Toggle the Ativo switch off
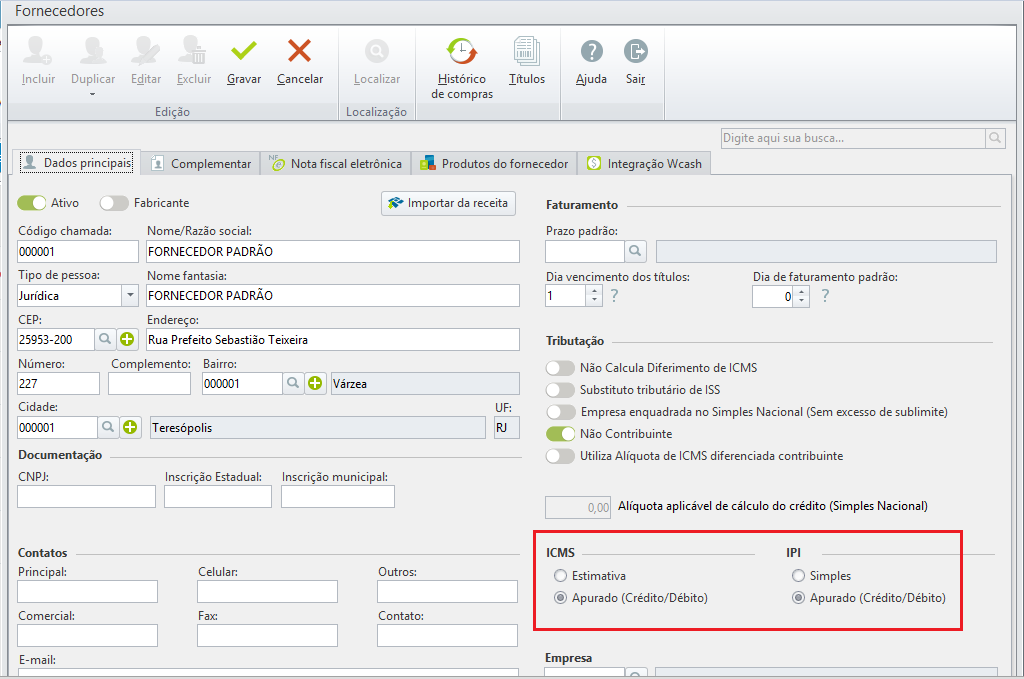Image resolution: width=1024 pixels, height=679 pixels. (x=32, y=203)
